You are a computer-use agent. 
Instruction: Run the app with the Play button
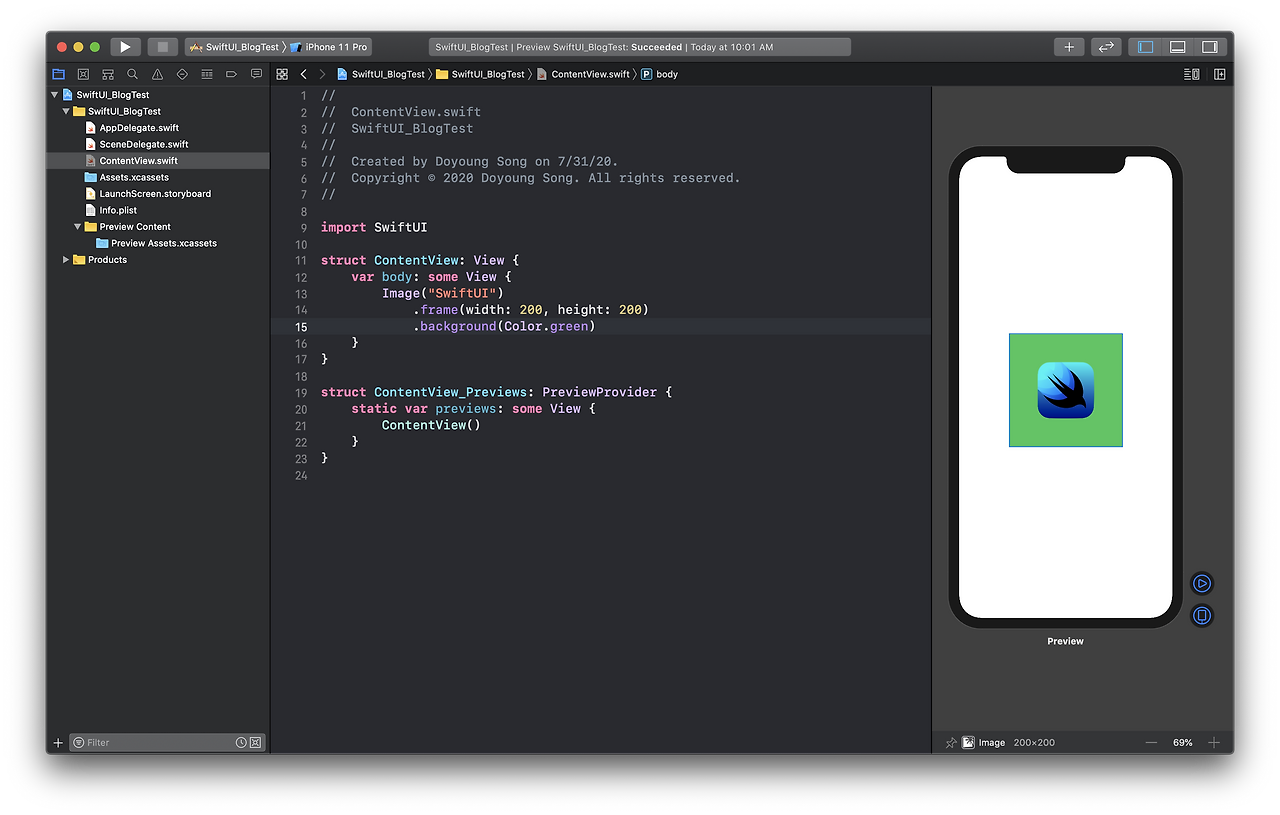125,47
